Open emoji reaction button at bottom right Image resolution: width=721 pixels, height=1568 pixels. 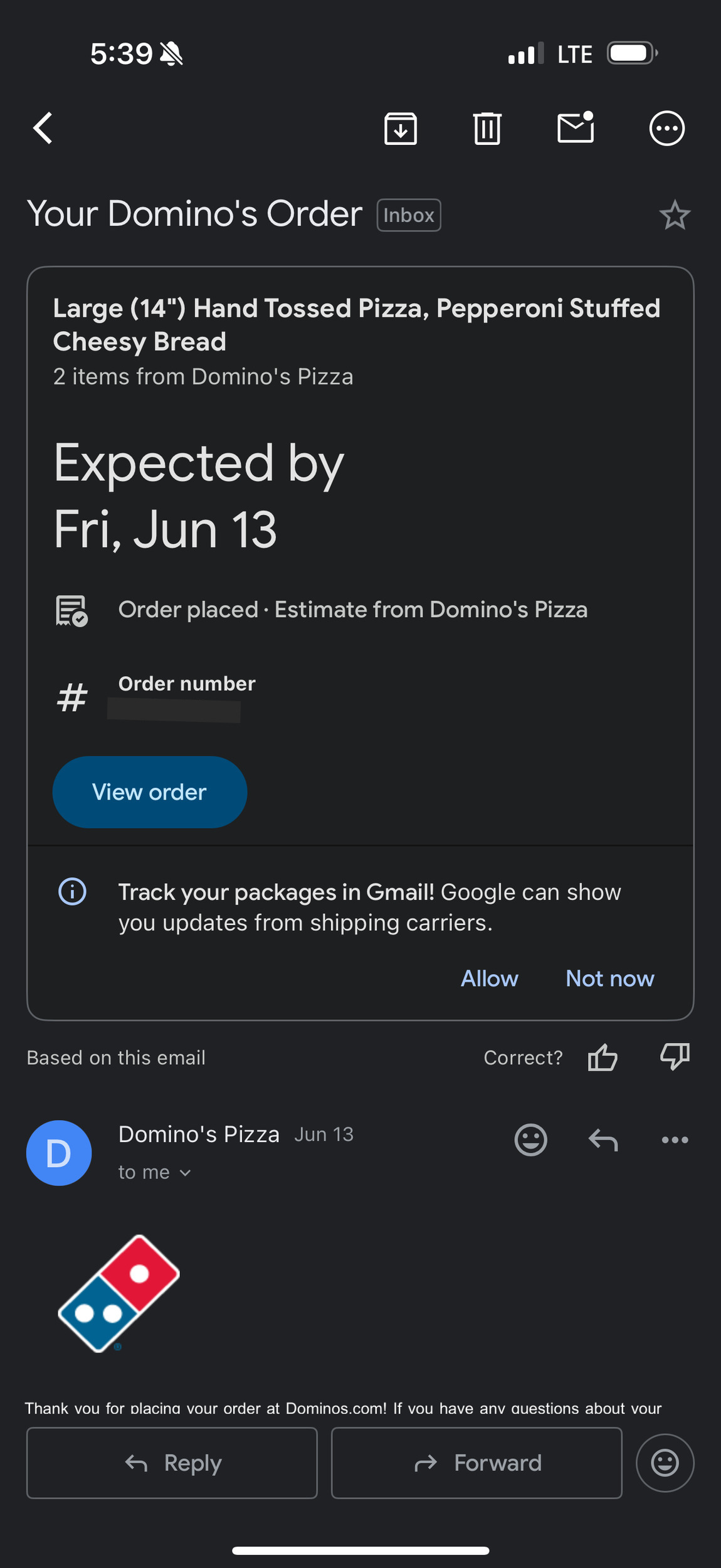coord(665,1463)
